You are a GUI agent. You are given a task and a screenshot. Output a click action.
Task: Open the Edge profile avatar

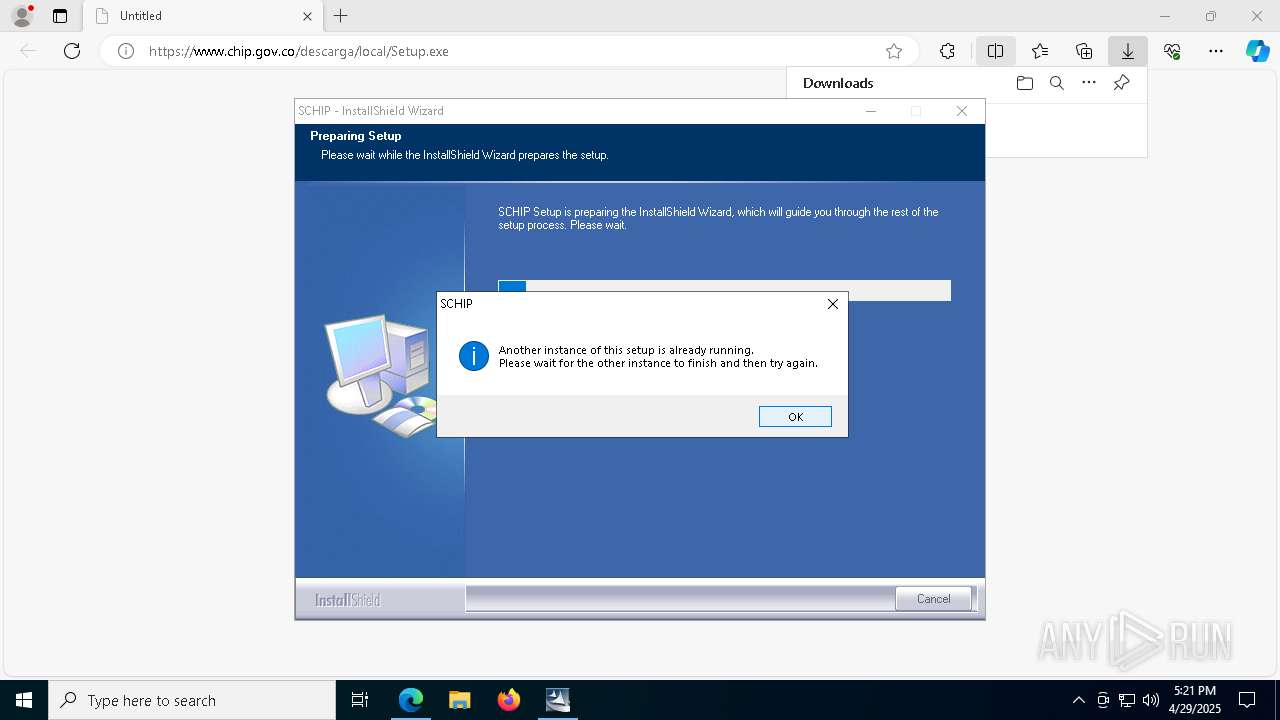pos(22,16)
